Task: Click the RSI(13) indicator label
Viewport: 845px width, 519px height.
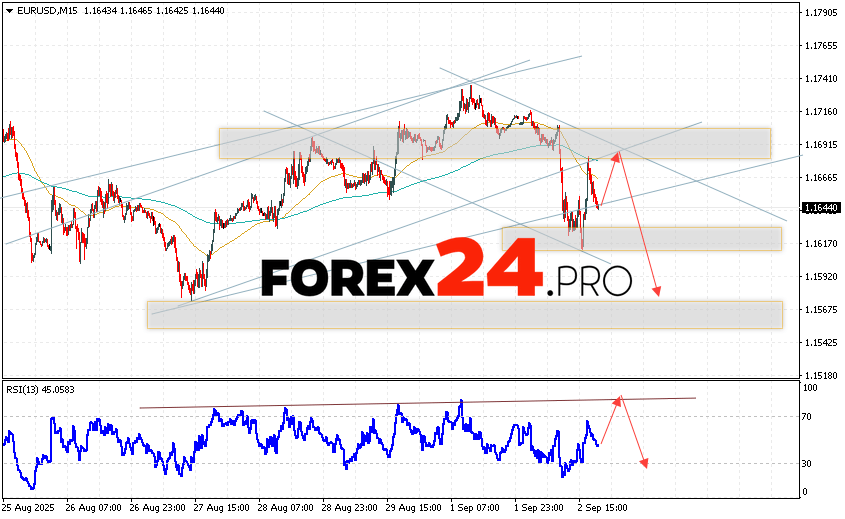Action: (x=39, y=389)
